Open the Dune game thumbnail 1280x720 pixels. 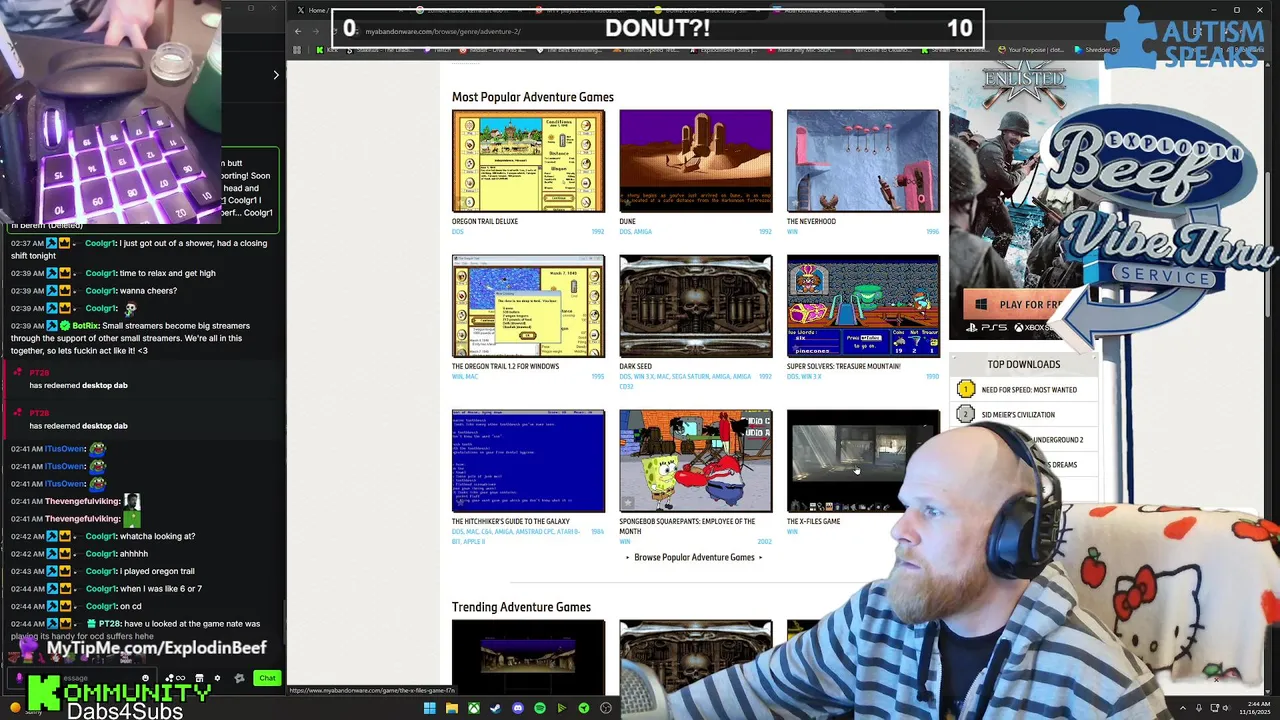(x=695, y=161)
